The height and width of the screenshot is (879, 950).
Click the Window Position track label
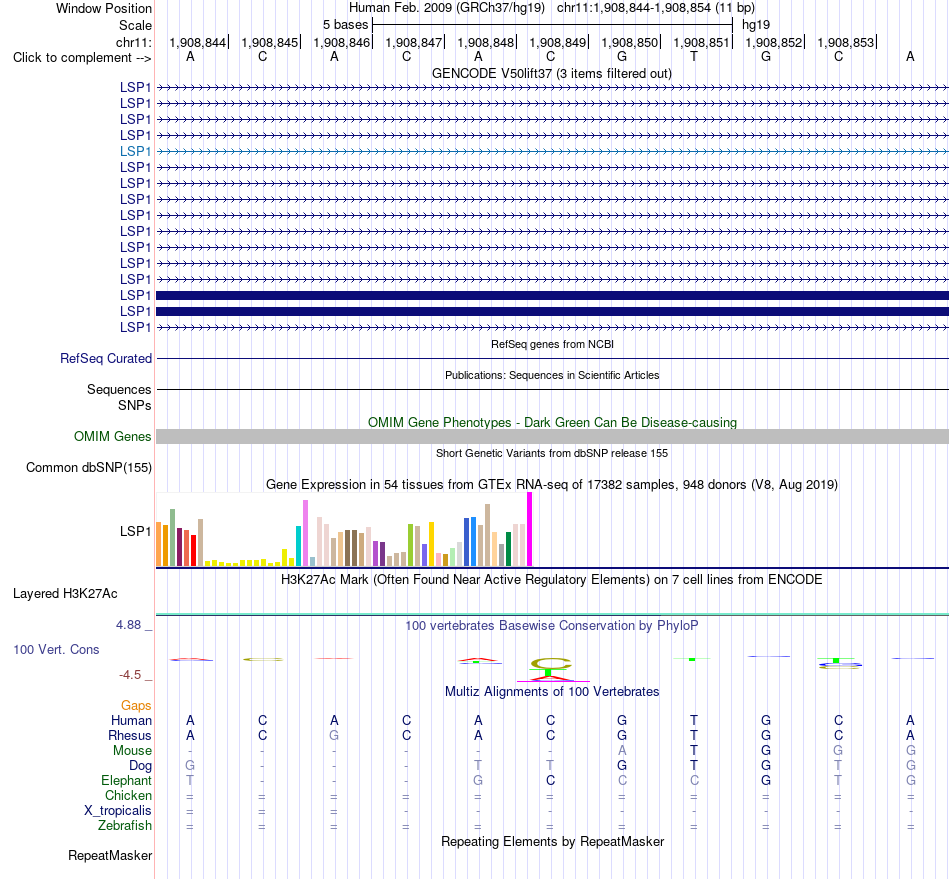(x=104, y=8)
